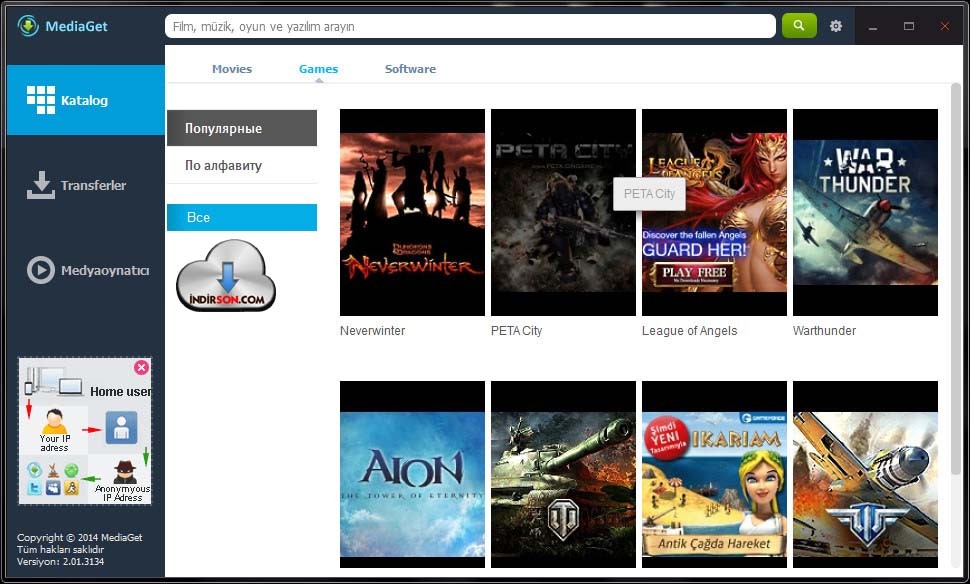
Task: Click the Warthunder title text
Action: [x=825, y=330]
